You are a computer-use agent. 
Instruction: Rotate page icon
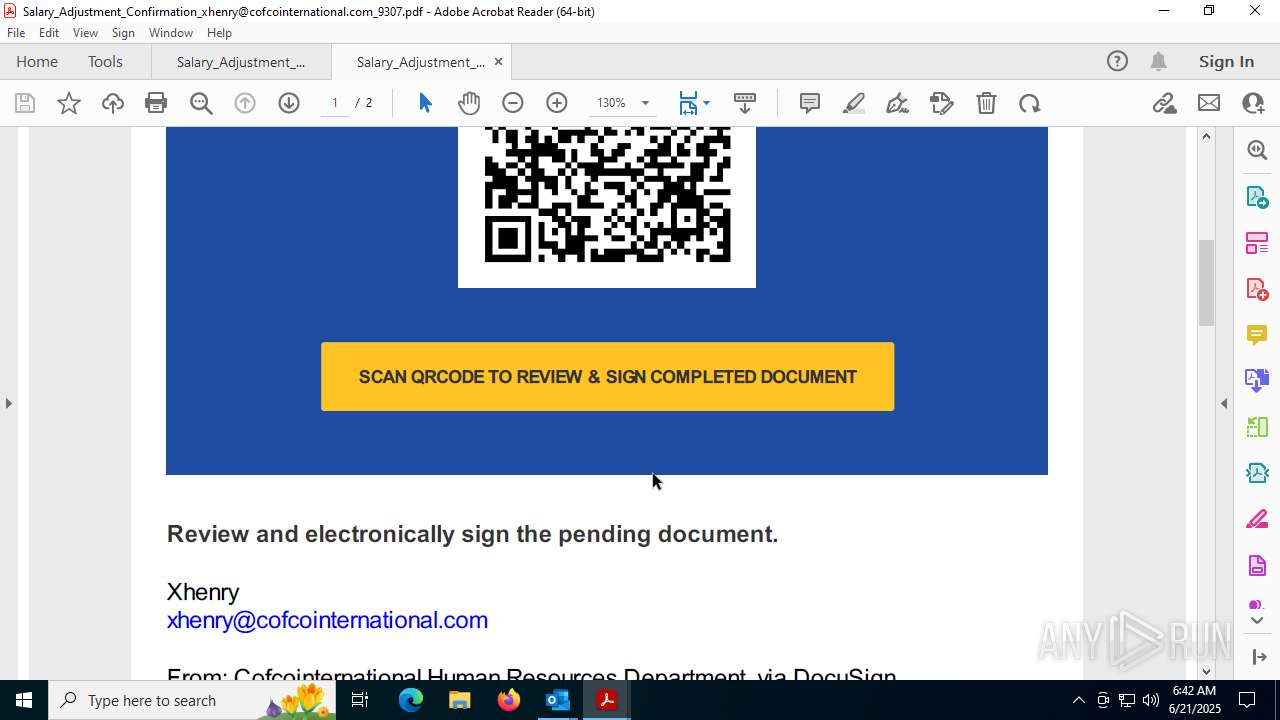[1030, 103]
